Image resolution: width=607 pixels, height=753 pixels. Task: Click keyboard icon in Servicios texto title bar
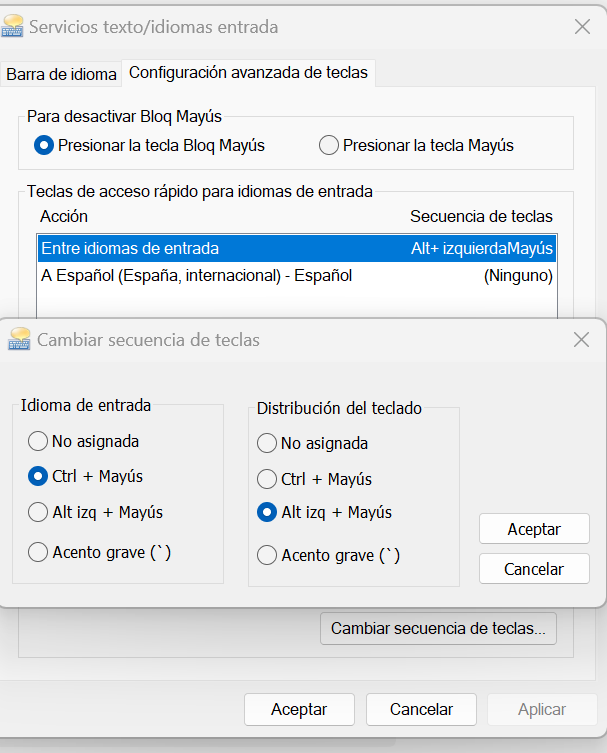[x=14, y=27]
